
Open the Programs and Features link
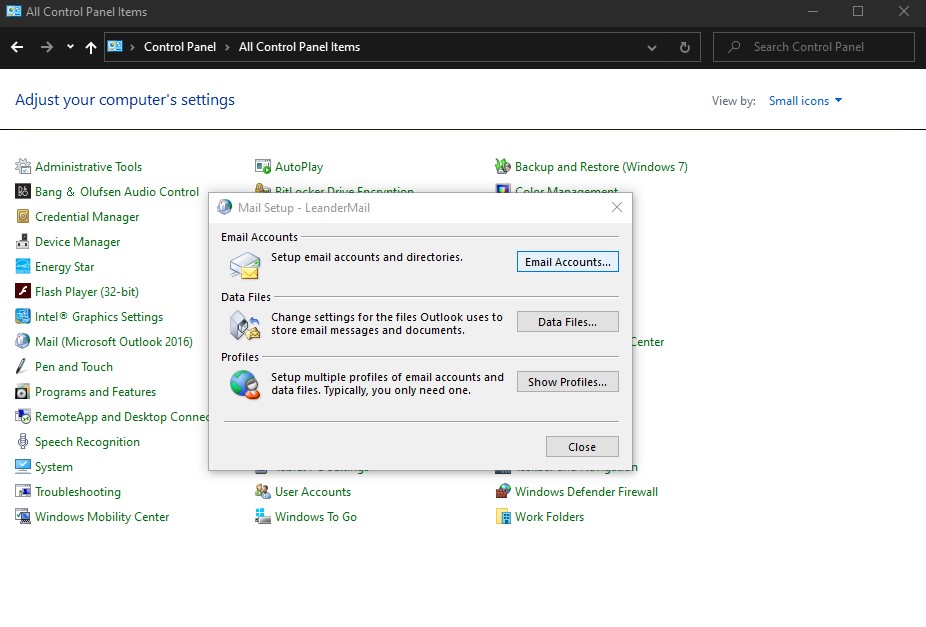pos(96,392)
